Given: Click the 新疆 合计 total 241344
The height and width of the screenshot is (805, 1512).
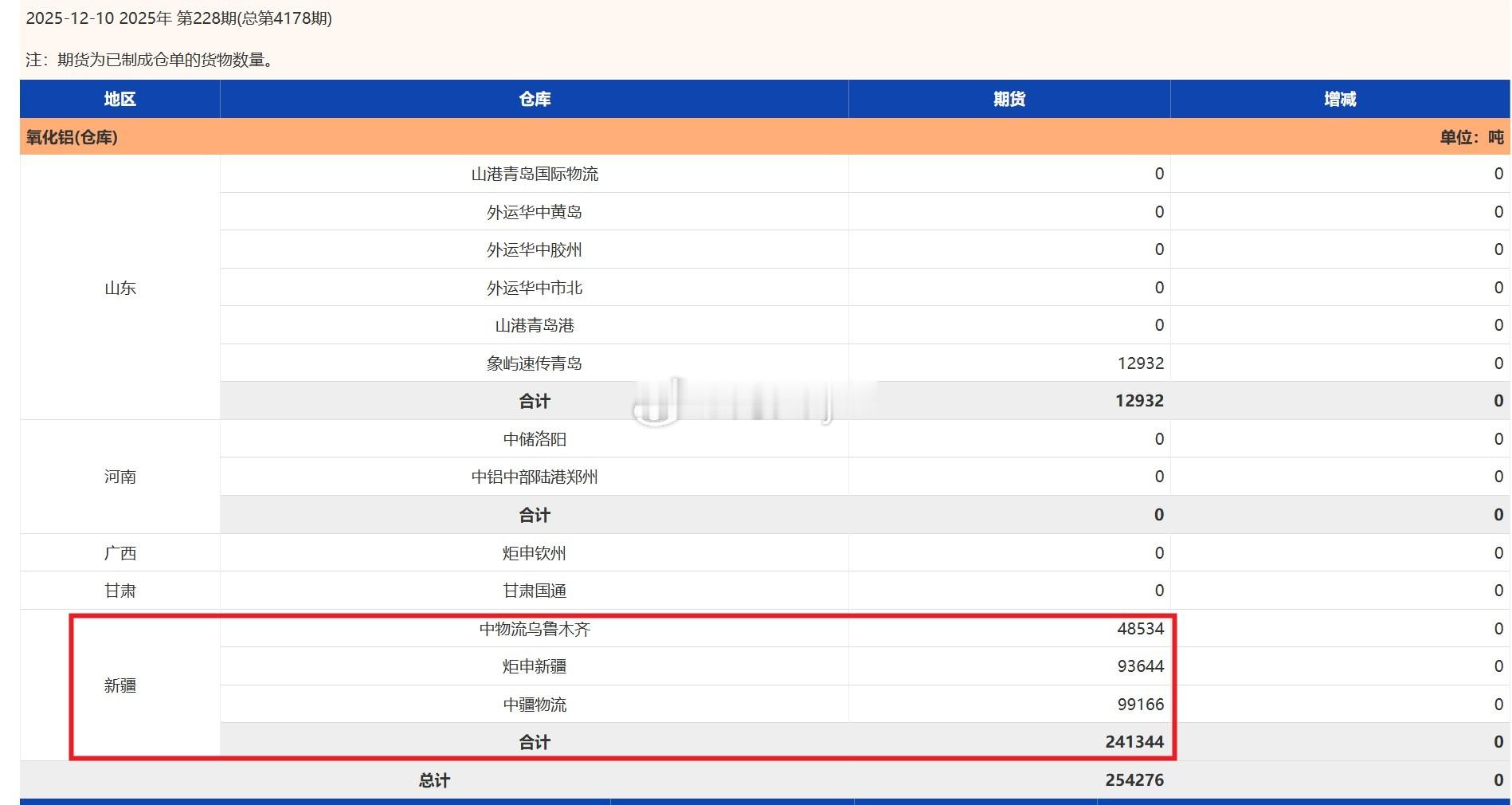Looking at the screenshot, I should point(1135,741).
